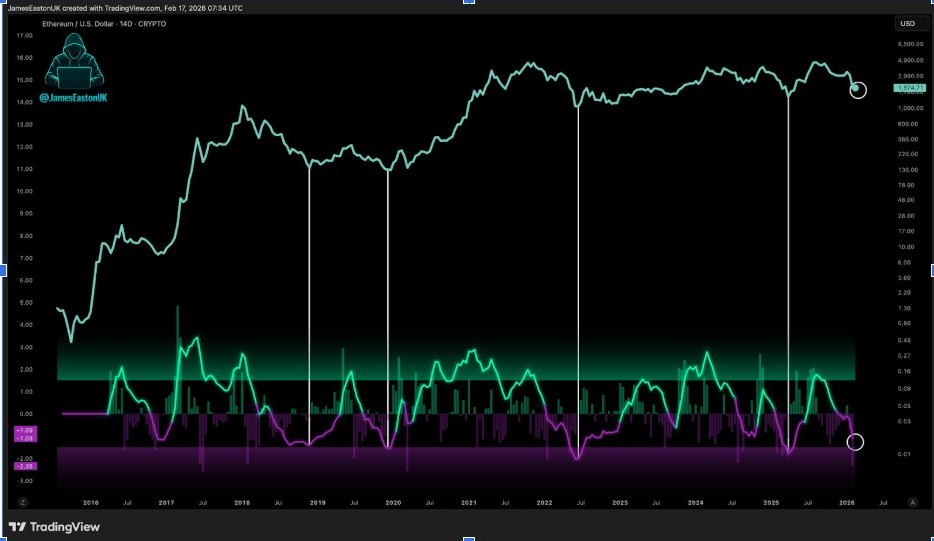Screen dimensions: 934x541
Task: Click the 8,500.00 price scale label
Action: click(x=910, y=44)
